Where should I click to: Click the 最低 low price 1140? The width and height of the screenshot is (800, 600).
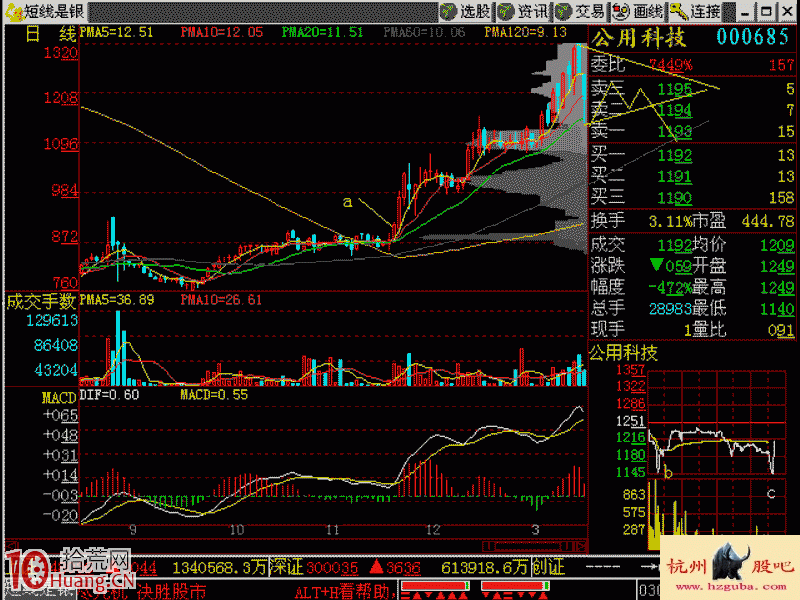coord(777,308)
